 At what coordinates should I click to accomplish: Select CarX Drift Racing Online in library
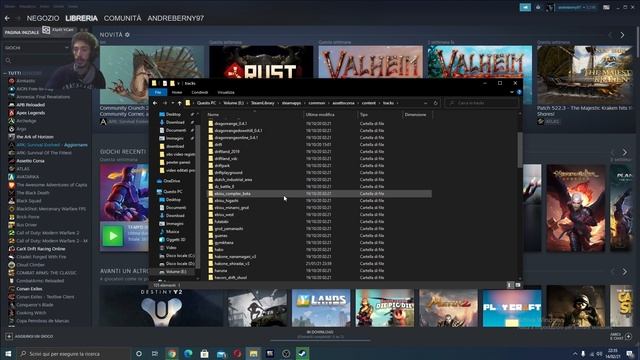coord(40,249)
